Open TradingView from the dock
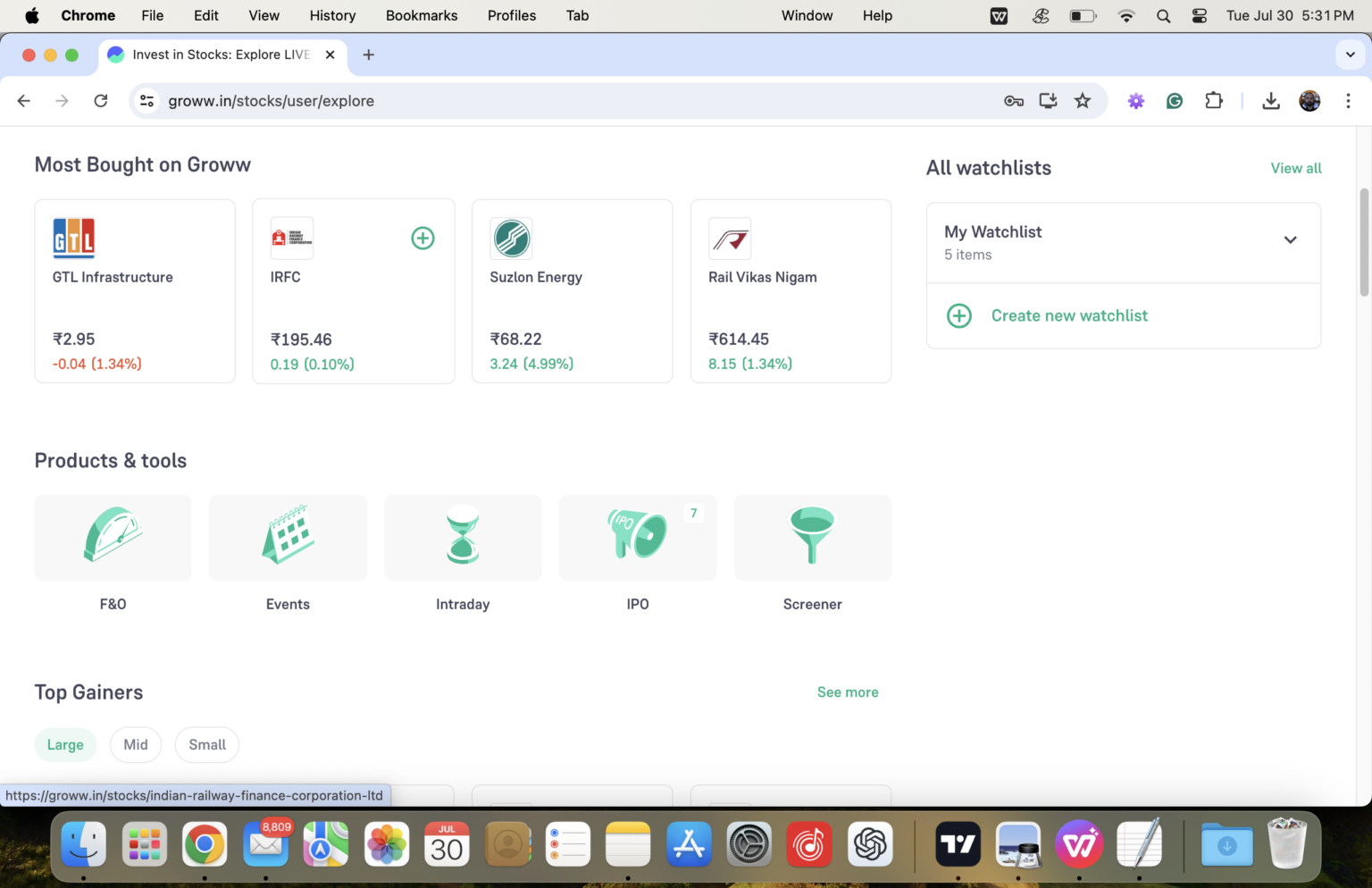This screenshot has width=1372, height=888. click(958, 843)
